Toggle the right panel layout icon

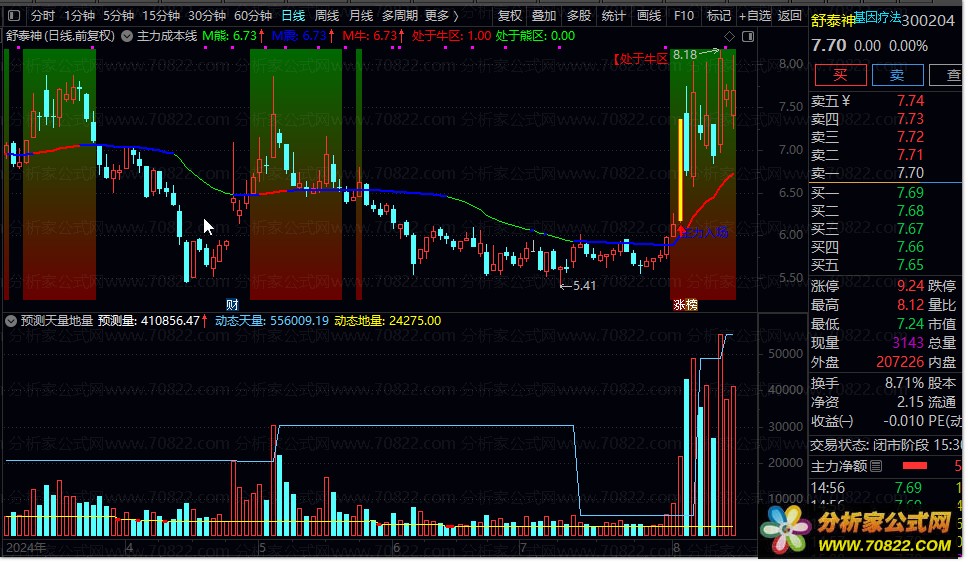click(x=748, y=36)
